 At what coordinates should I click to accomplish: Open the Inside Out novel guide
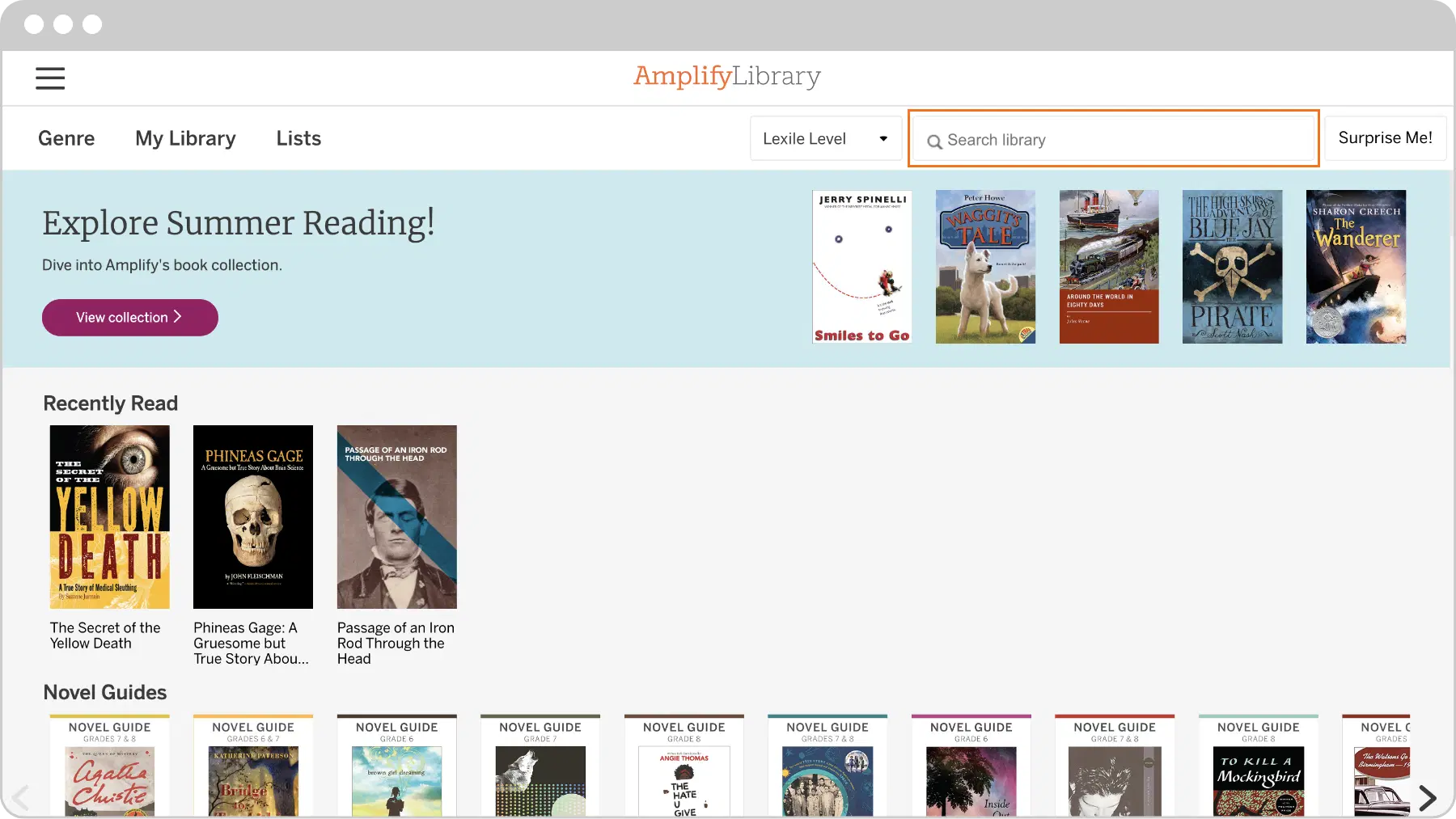(971, 766)
